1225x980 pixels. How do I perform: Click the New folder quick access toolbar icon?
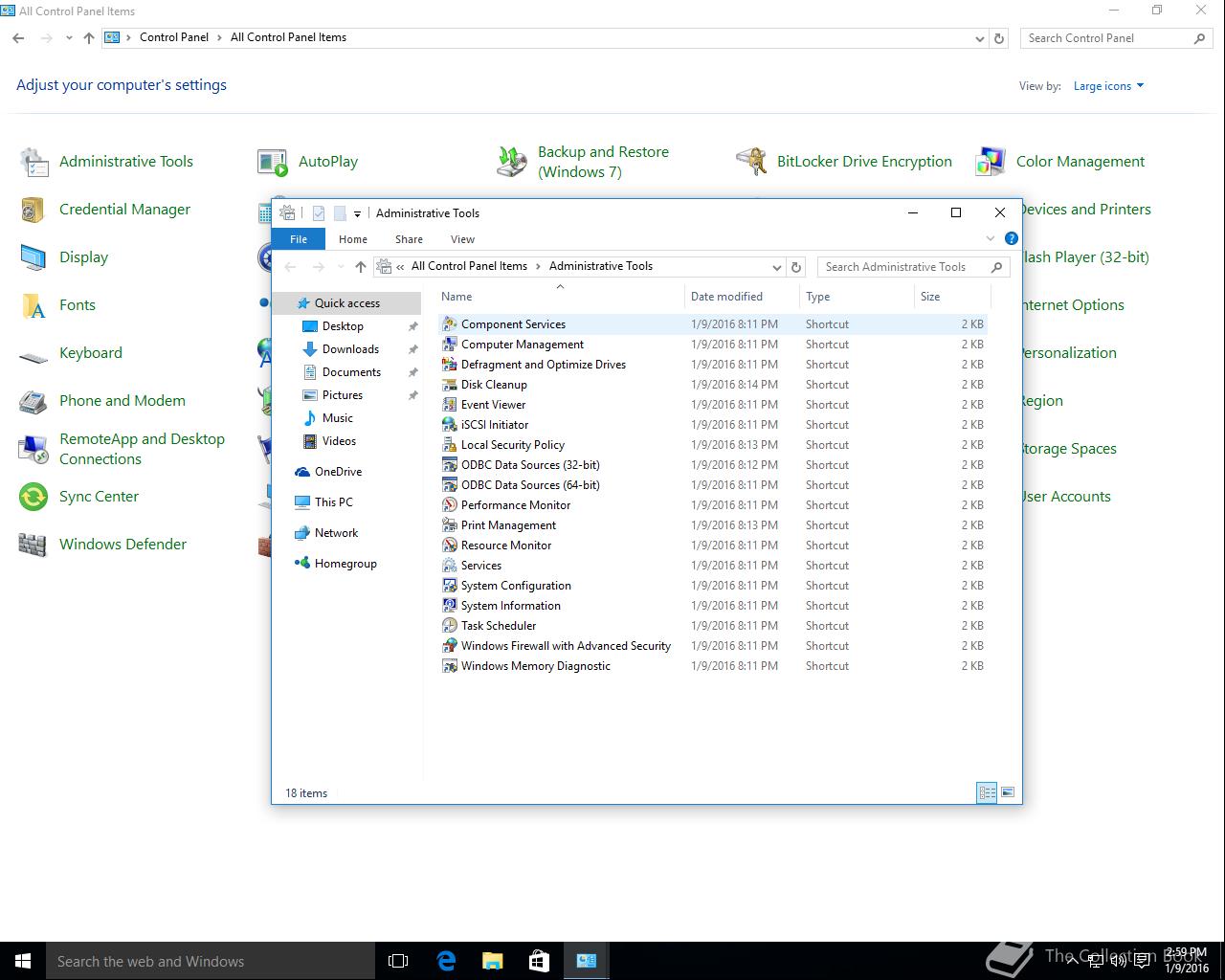pos(339,213)
